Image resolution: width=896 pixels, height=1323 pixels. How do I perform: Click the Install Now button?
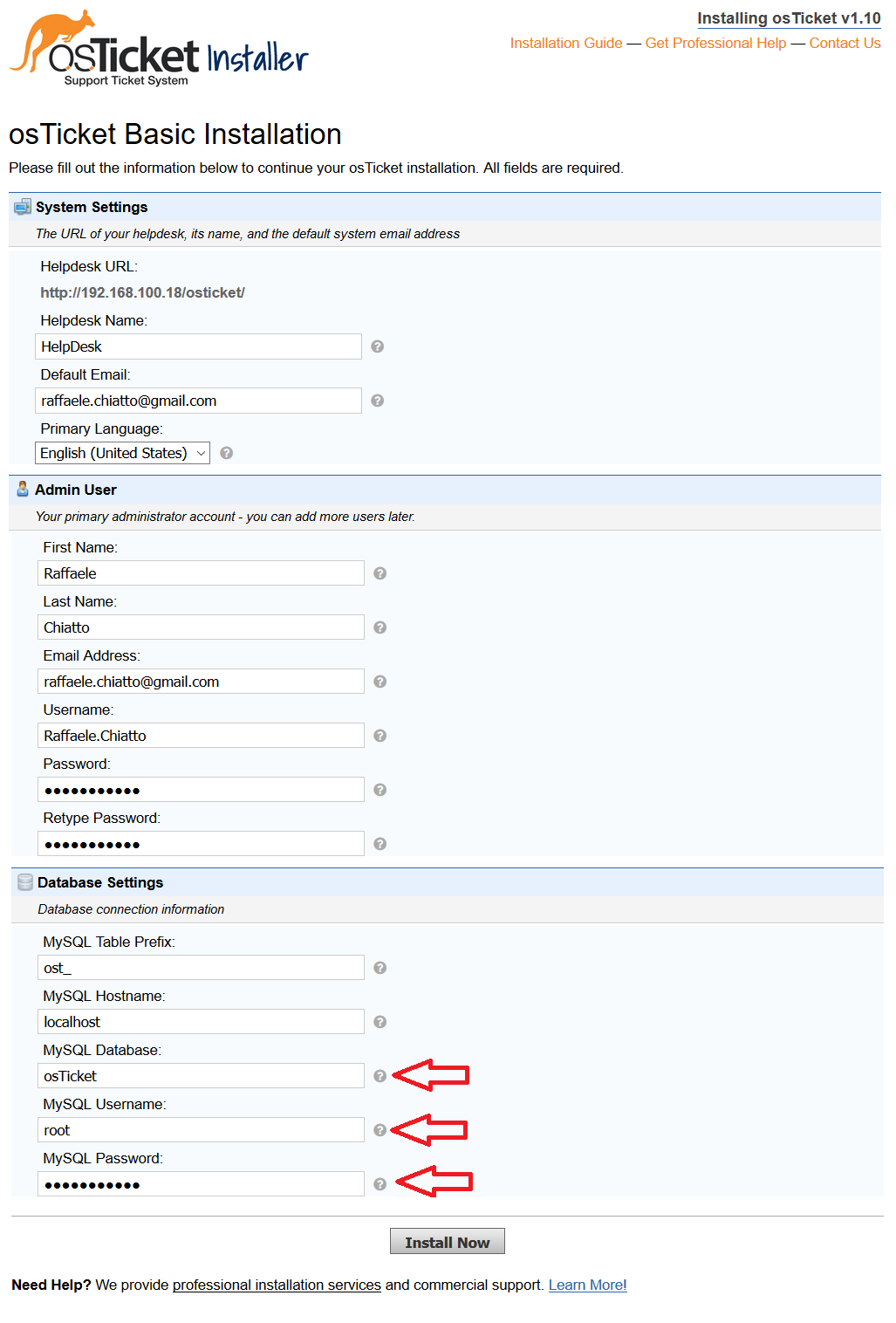point(448,1242)
